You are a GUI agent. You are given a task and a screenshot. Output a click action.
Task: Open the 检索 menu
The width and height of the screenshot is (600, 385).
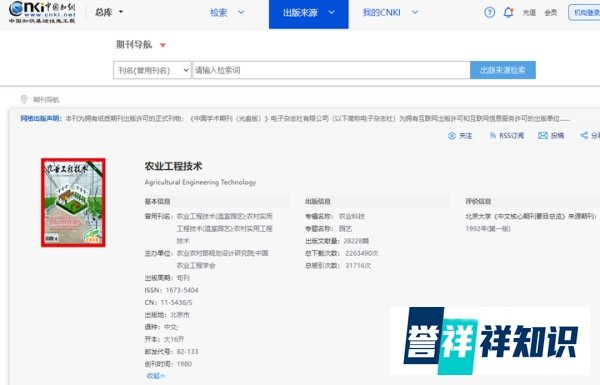click(x=219, y=13)
